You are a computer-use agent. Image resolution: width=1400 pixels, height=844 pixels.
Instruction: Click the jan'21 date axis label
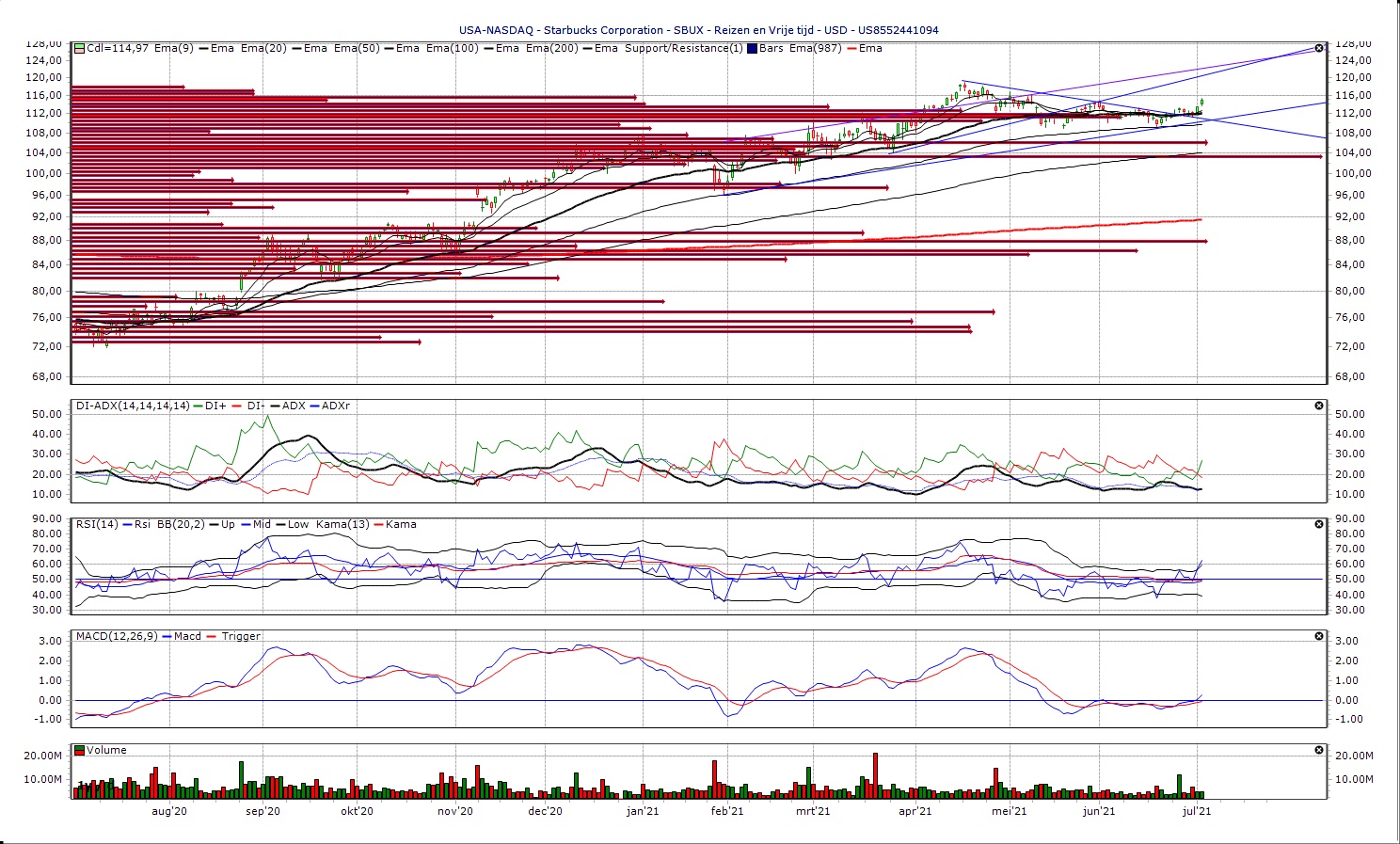tap(643, 811)
